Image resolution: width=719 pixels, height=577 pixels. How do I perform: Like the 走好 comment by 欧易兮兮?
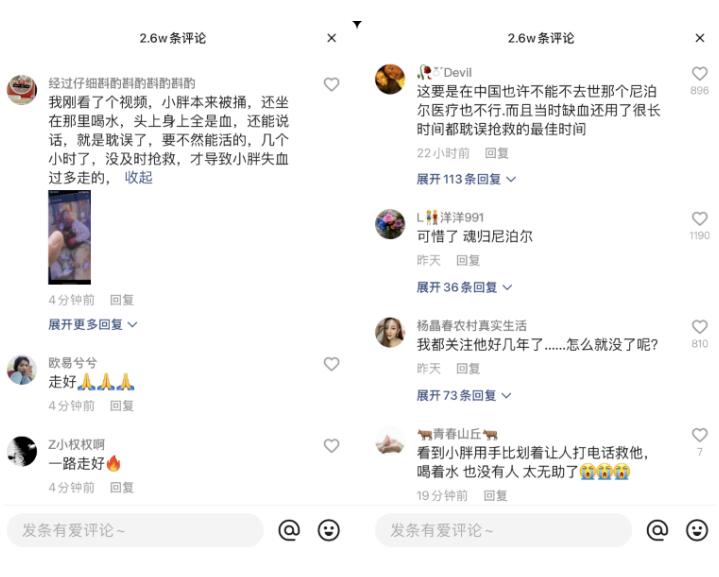[x=332, y=364]
